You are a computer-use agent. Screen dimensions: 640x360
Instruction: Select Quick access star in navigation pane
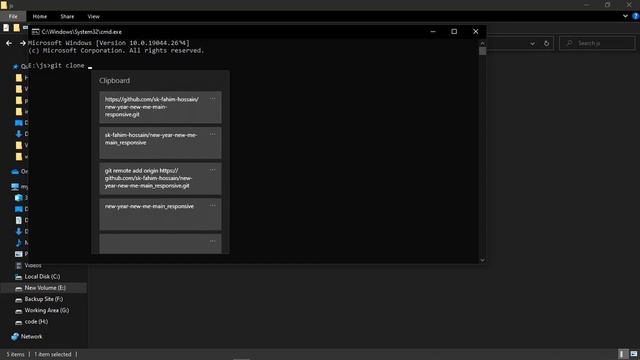click(15, 66)
